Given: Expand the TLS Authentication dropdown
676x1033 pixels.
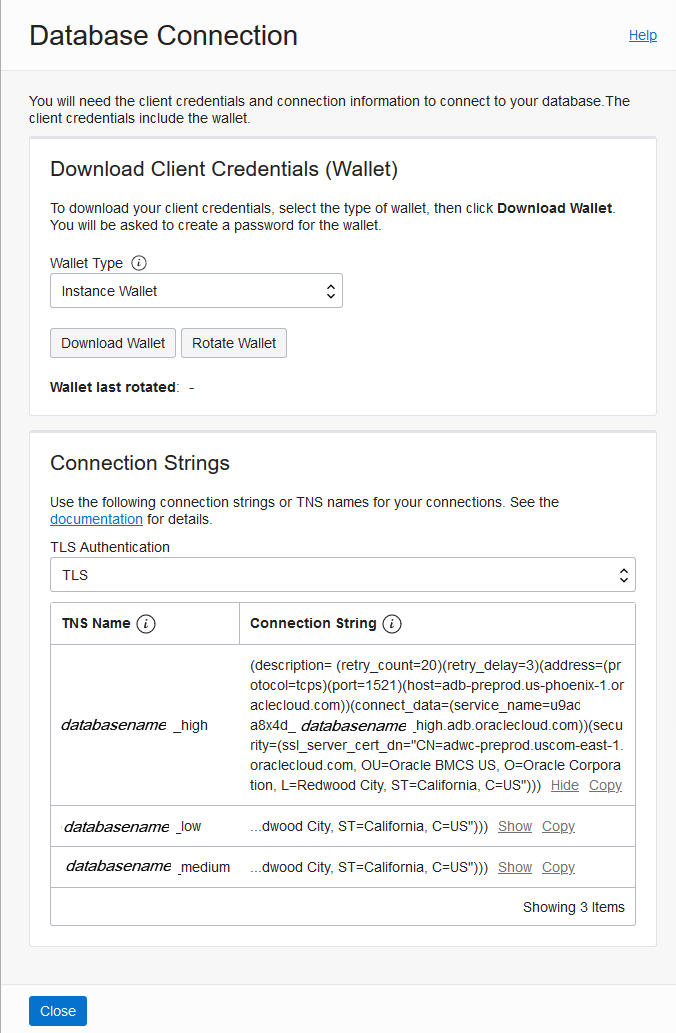Looking at the screenshot, I should [343, 575].
